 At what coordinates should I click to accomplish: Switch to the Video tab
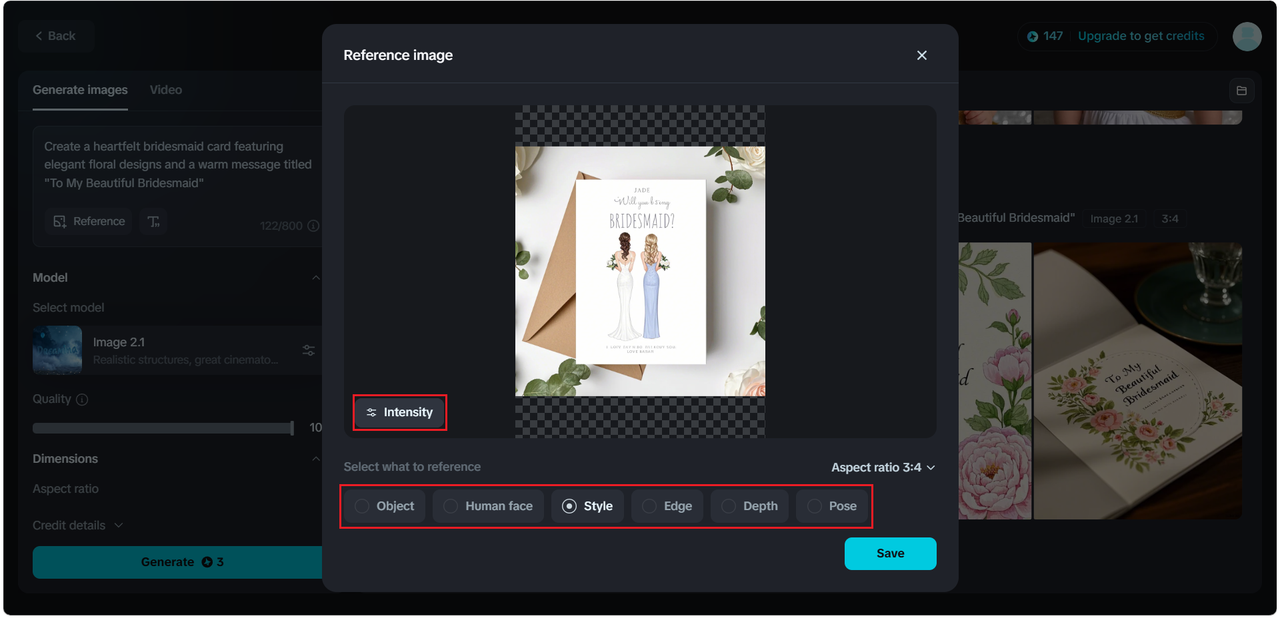(166, 90)
